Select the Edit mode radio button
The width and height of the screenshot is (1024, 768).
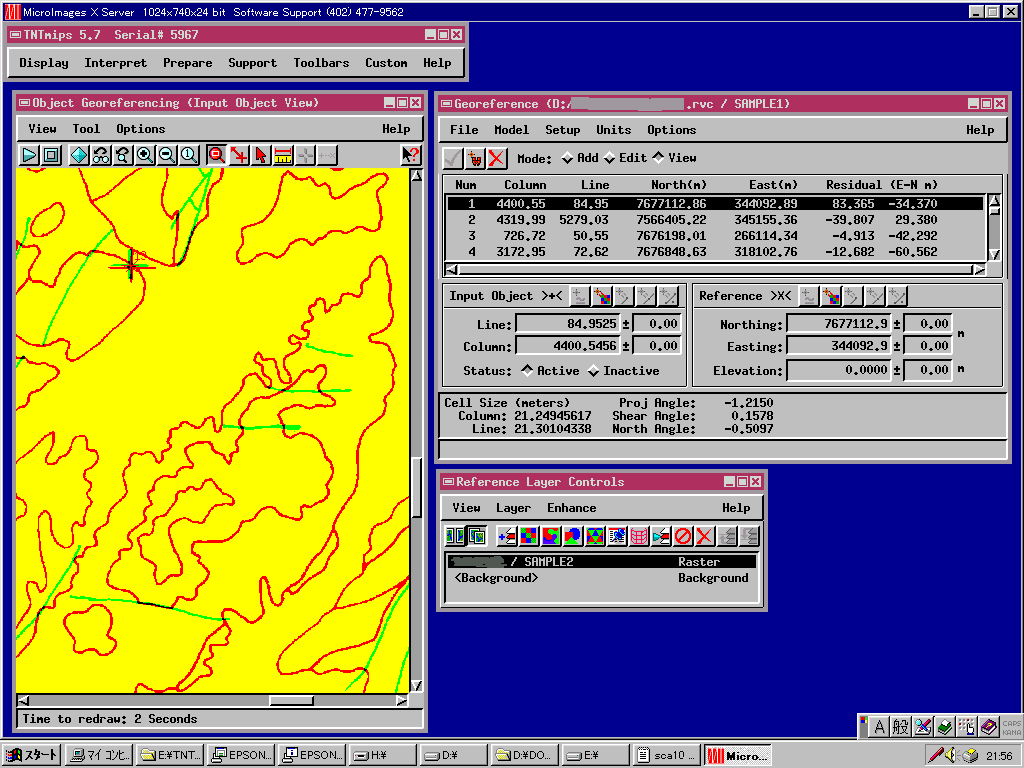tap(610, 158)
